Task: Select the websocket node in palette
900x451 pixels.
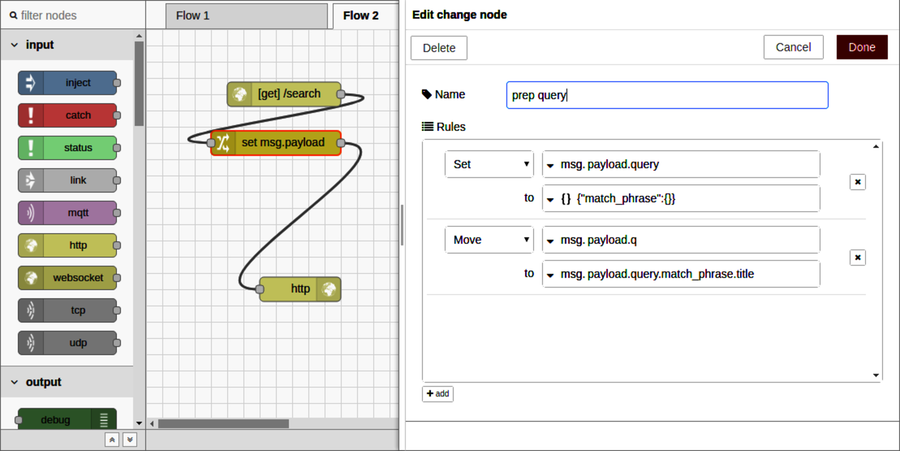Action: click(x=67, y=278)
